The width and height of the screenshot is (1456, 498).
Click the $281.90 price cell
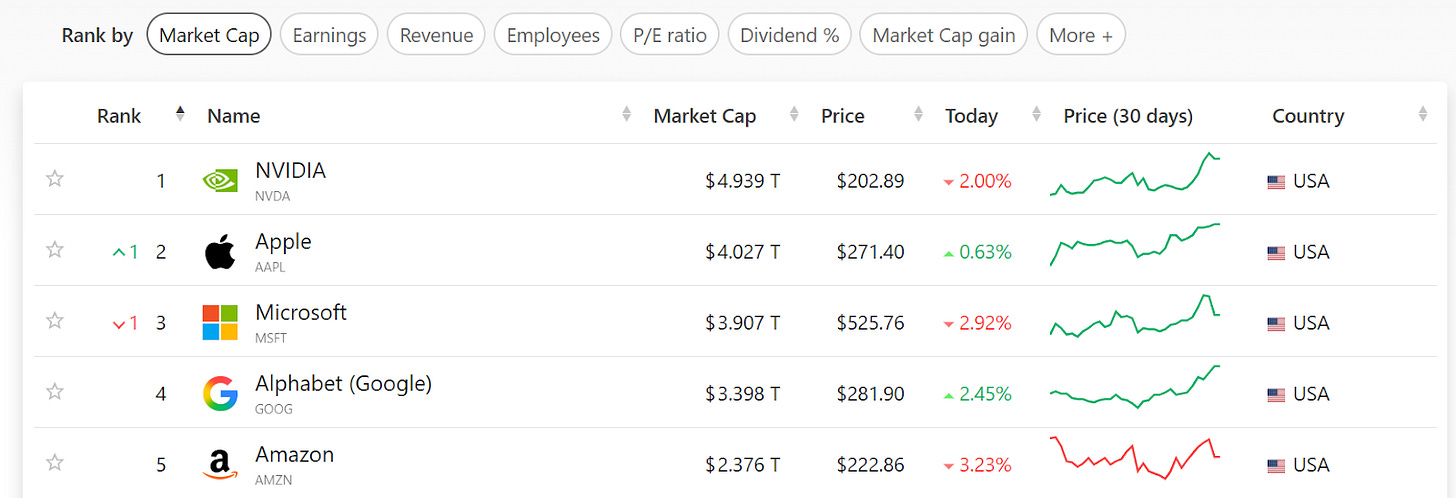tap(870, 394)
